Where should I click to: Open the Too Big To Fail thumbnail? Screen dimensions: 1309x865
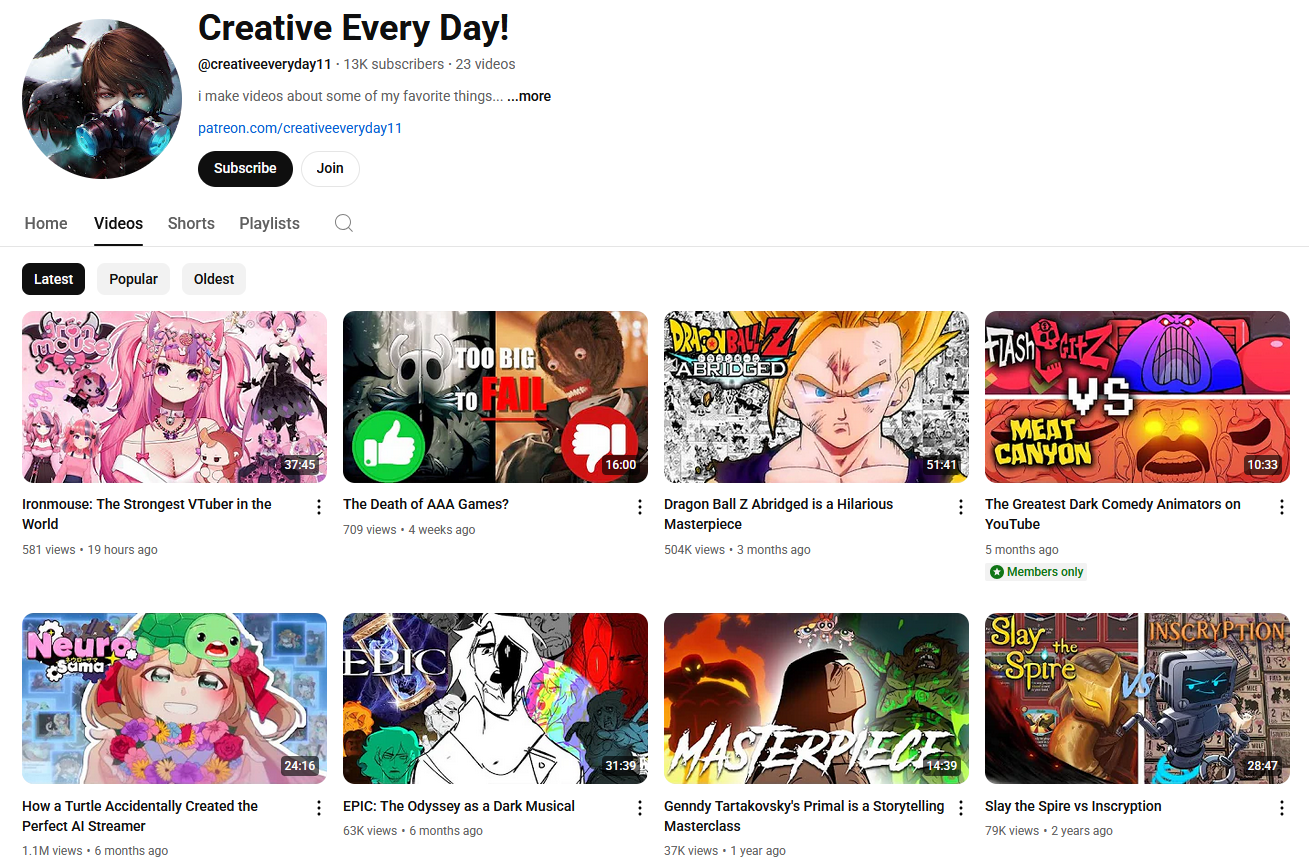point(495,397)
